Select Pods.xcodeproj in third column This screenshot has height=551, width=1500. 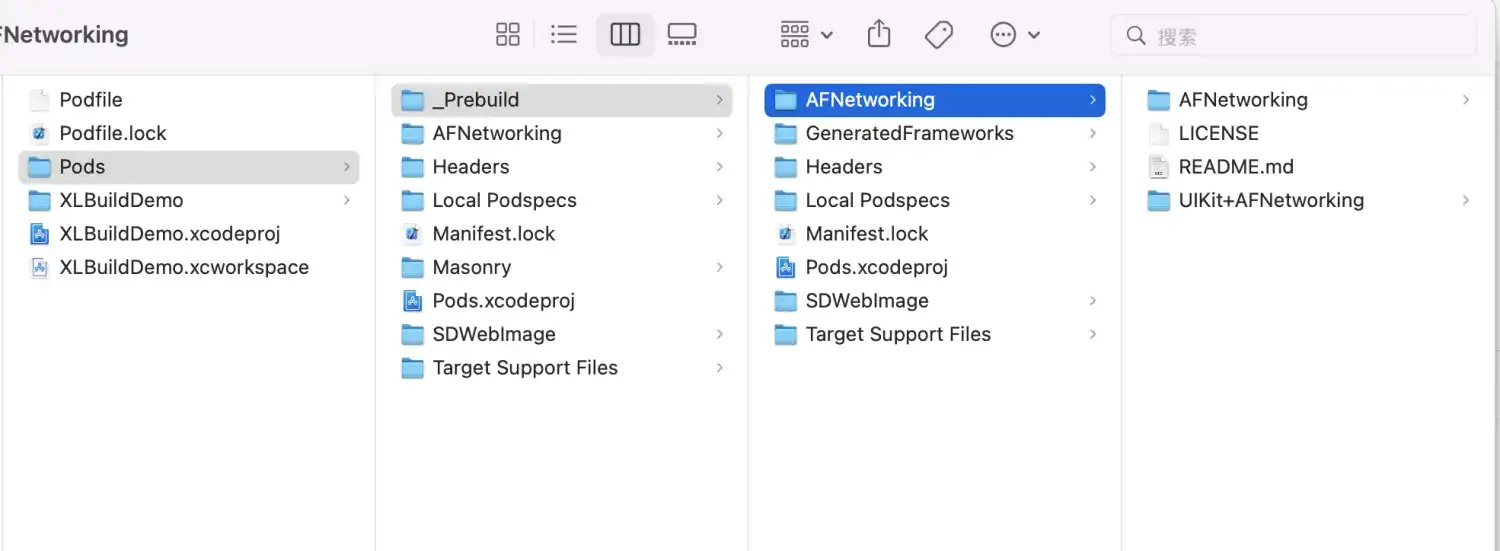[x=876, y=267]
